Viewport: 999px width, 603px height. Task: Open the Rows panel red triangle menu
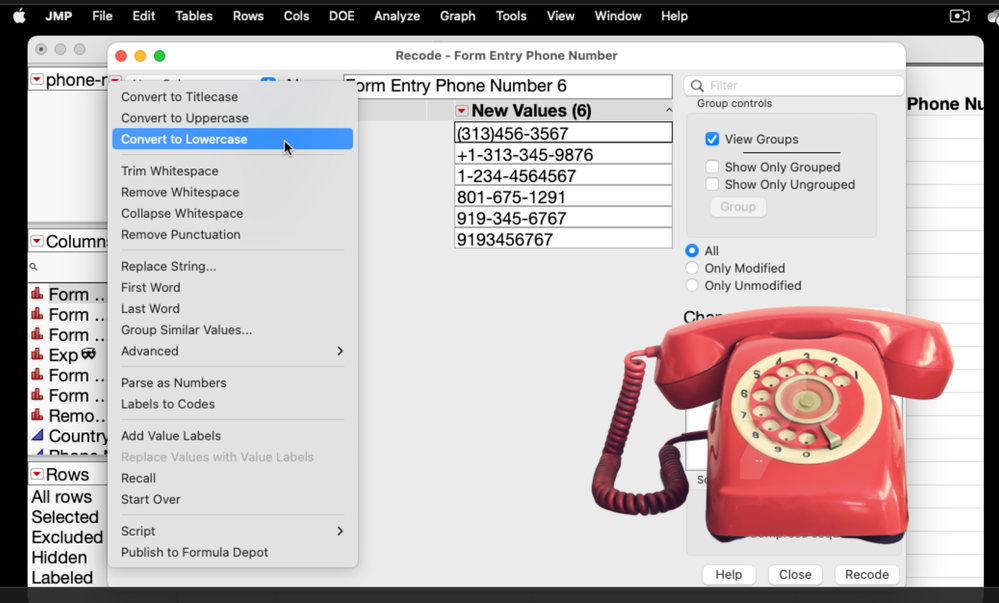tap(37, 474)
